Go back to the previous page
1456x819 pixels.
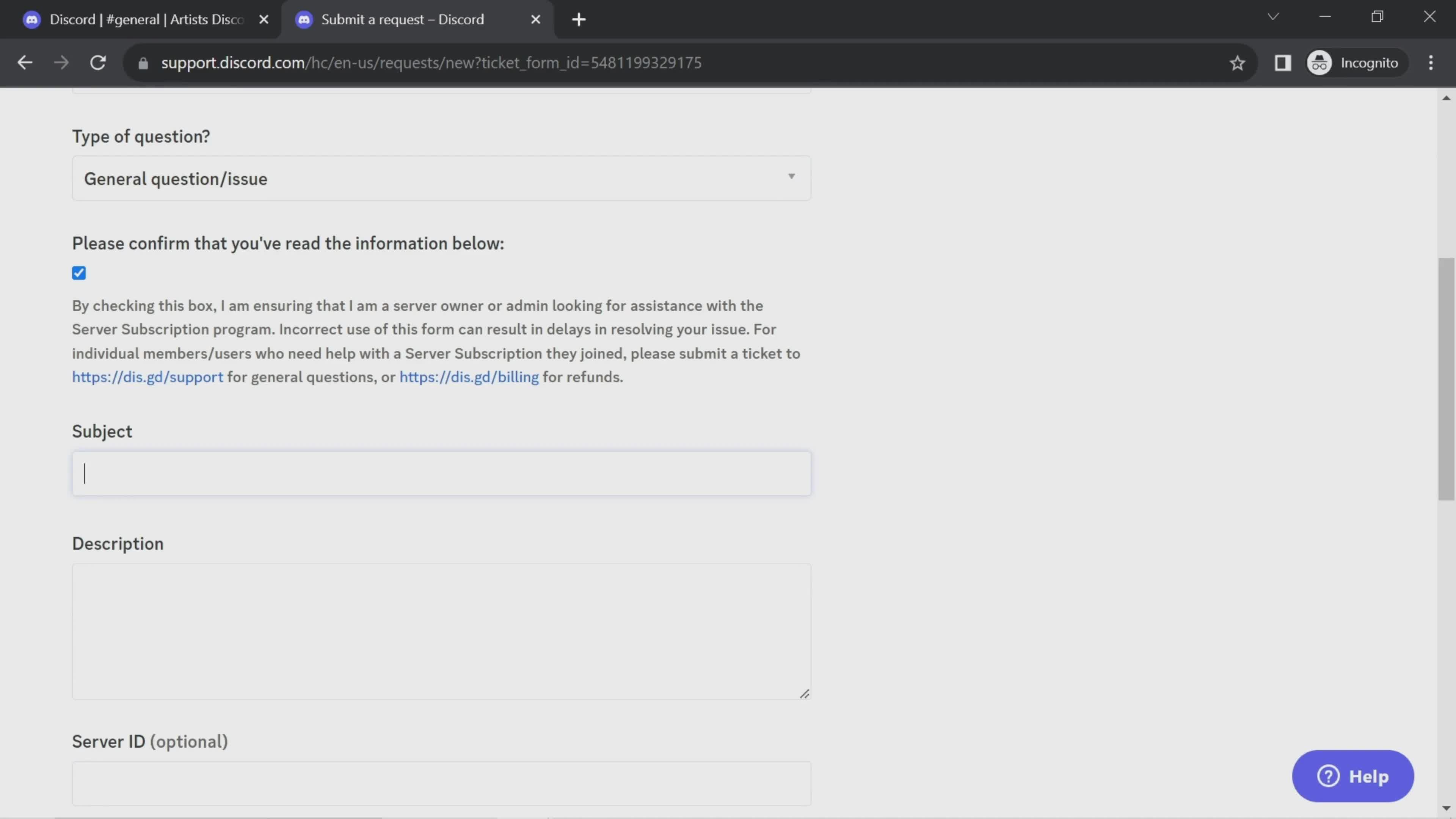click(24, 62)
